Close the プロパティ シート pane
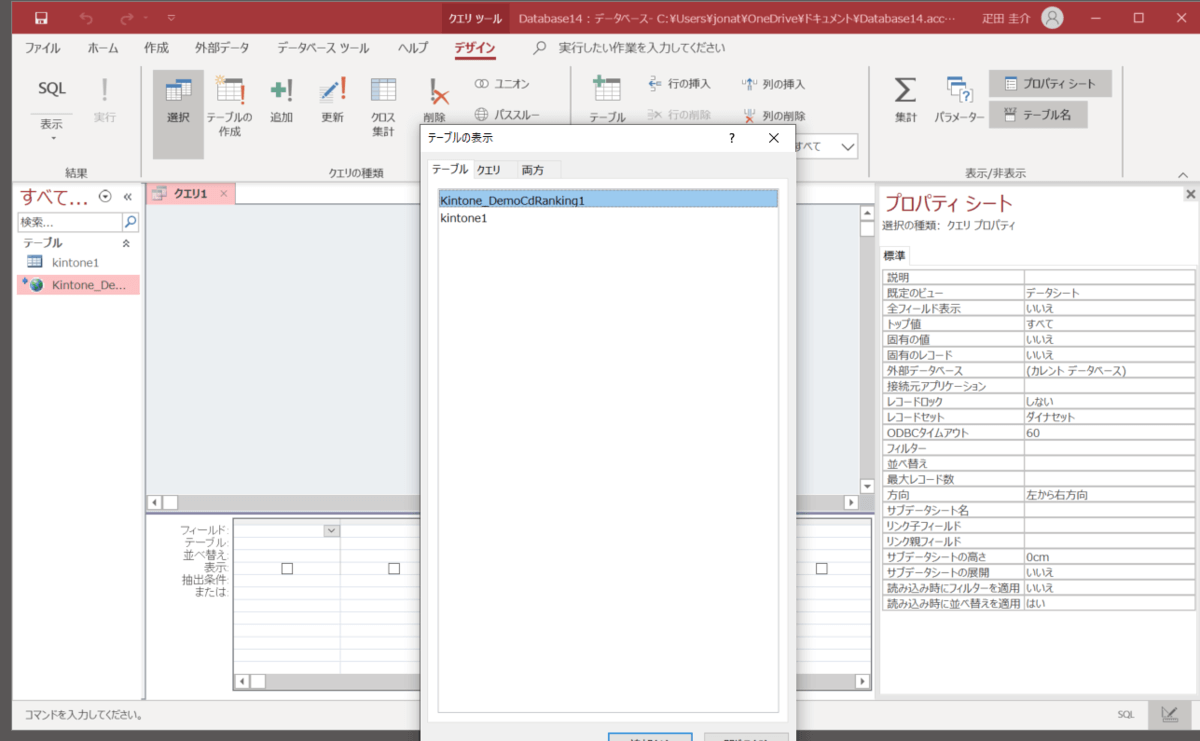The height and width of the screenshot is (741, 1200). pyautogui.click(x=1190, y=194)
